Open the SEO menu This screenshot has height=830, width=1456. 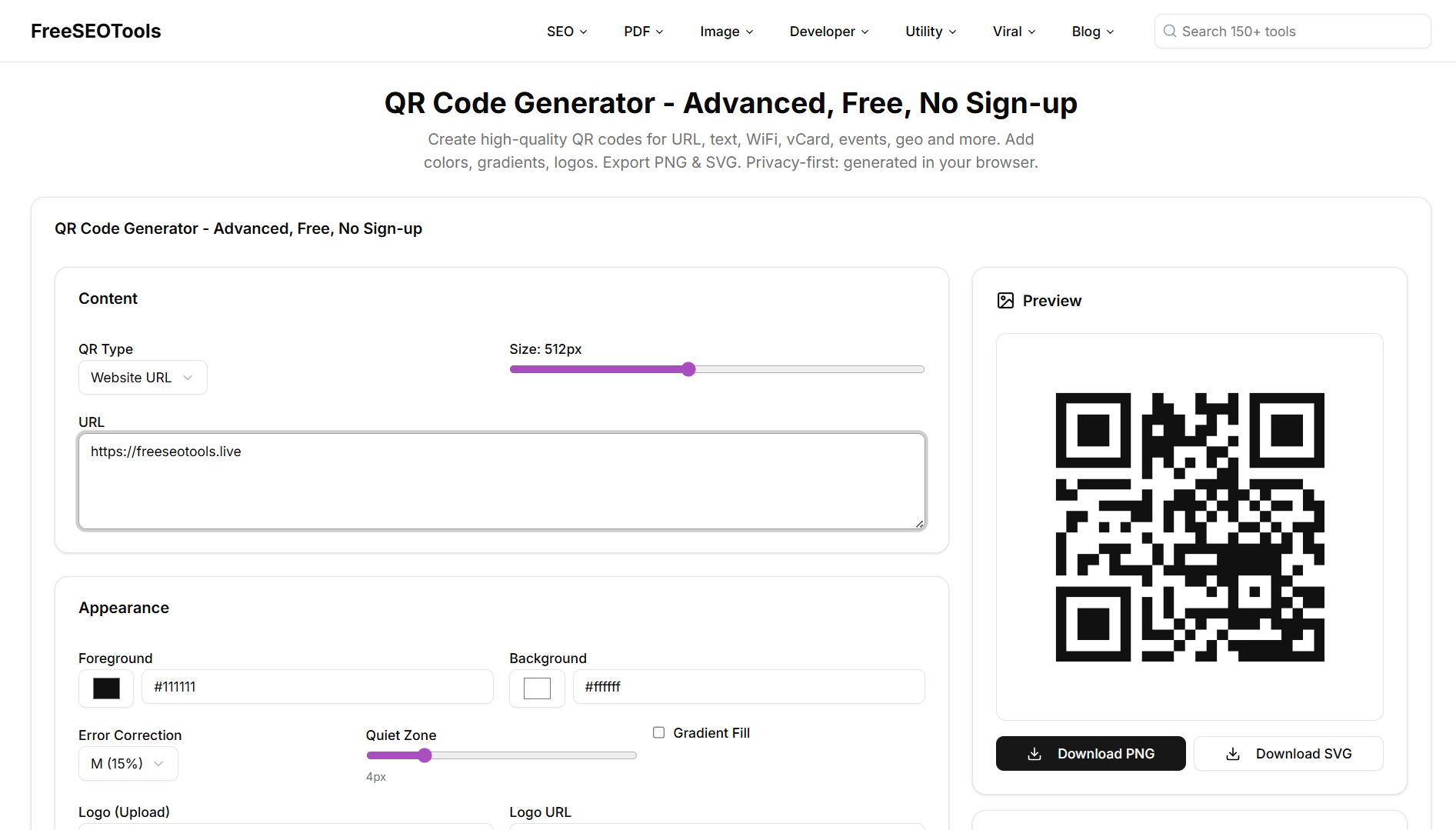[566, 31]
